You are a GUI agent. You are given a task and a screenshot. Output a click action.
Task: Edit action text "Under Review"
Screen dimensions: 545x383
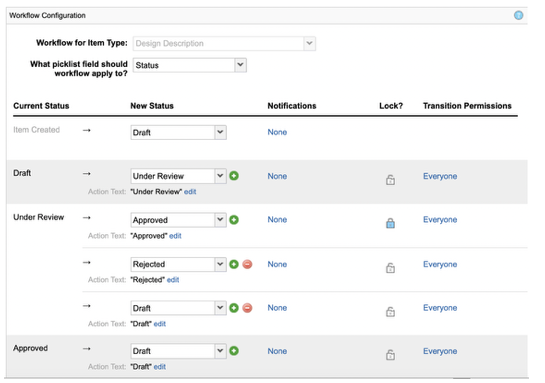click(190, 192)
